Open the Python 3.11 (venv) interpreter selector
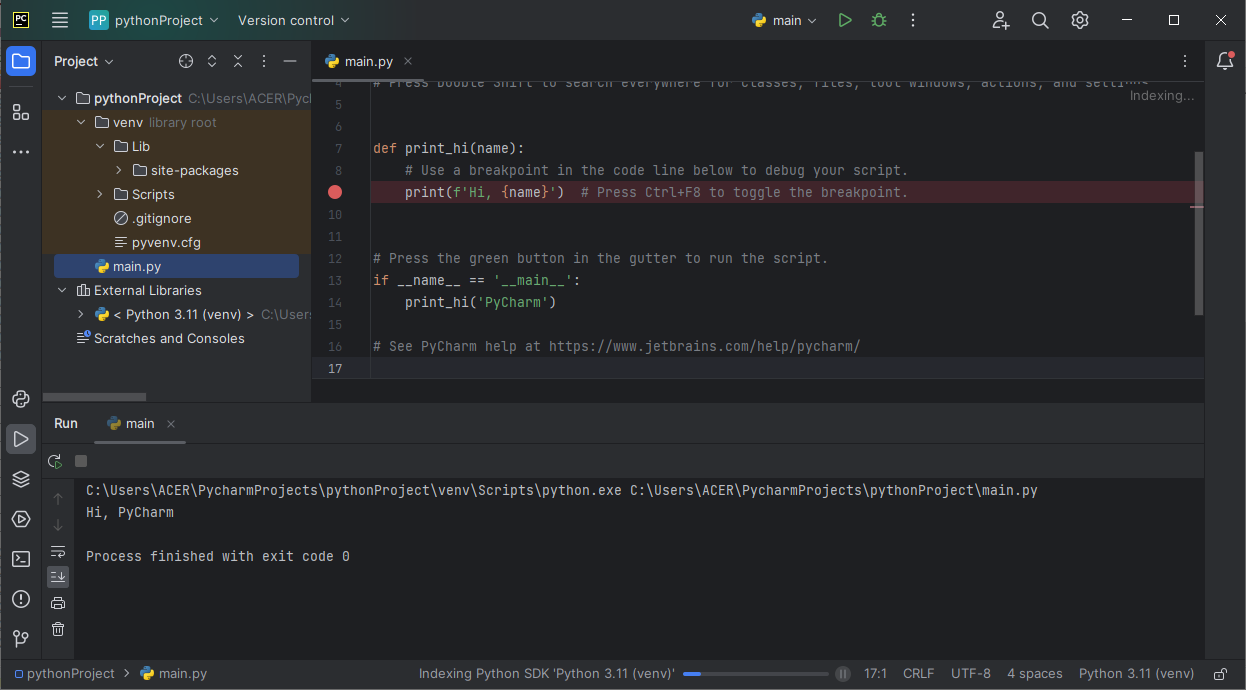 tap(1137, 674)
